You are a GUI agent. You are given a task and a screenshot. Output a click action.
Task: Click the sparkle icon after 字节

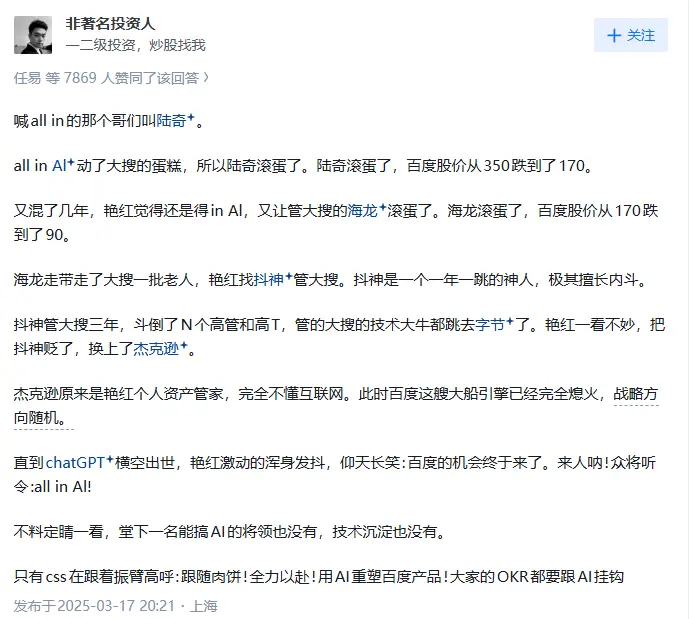(x=510, y=321)
